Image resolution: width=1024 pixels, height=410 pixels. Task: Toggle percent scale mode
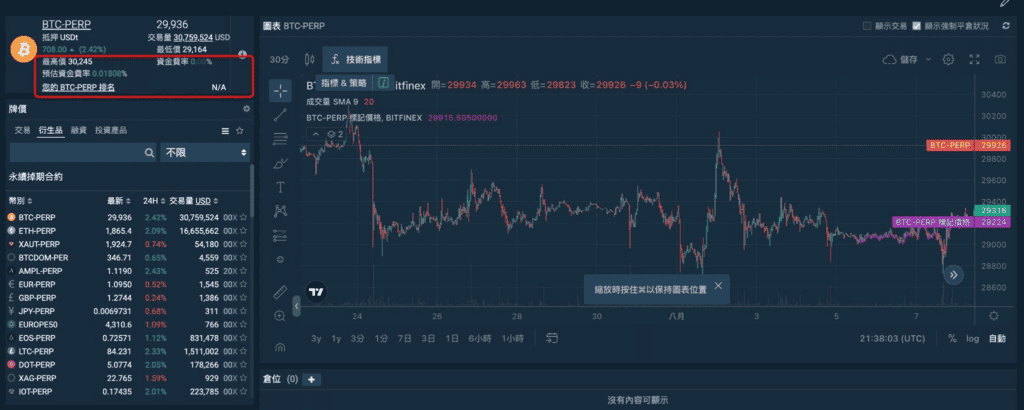(952, 338)
